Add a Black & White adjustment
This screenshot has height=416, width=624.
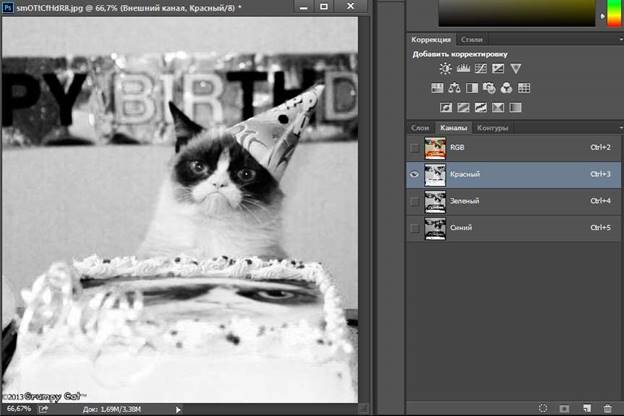coord(472,88)
